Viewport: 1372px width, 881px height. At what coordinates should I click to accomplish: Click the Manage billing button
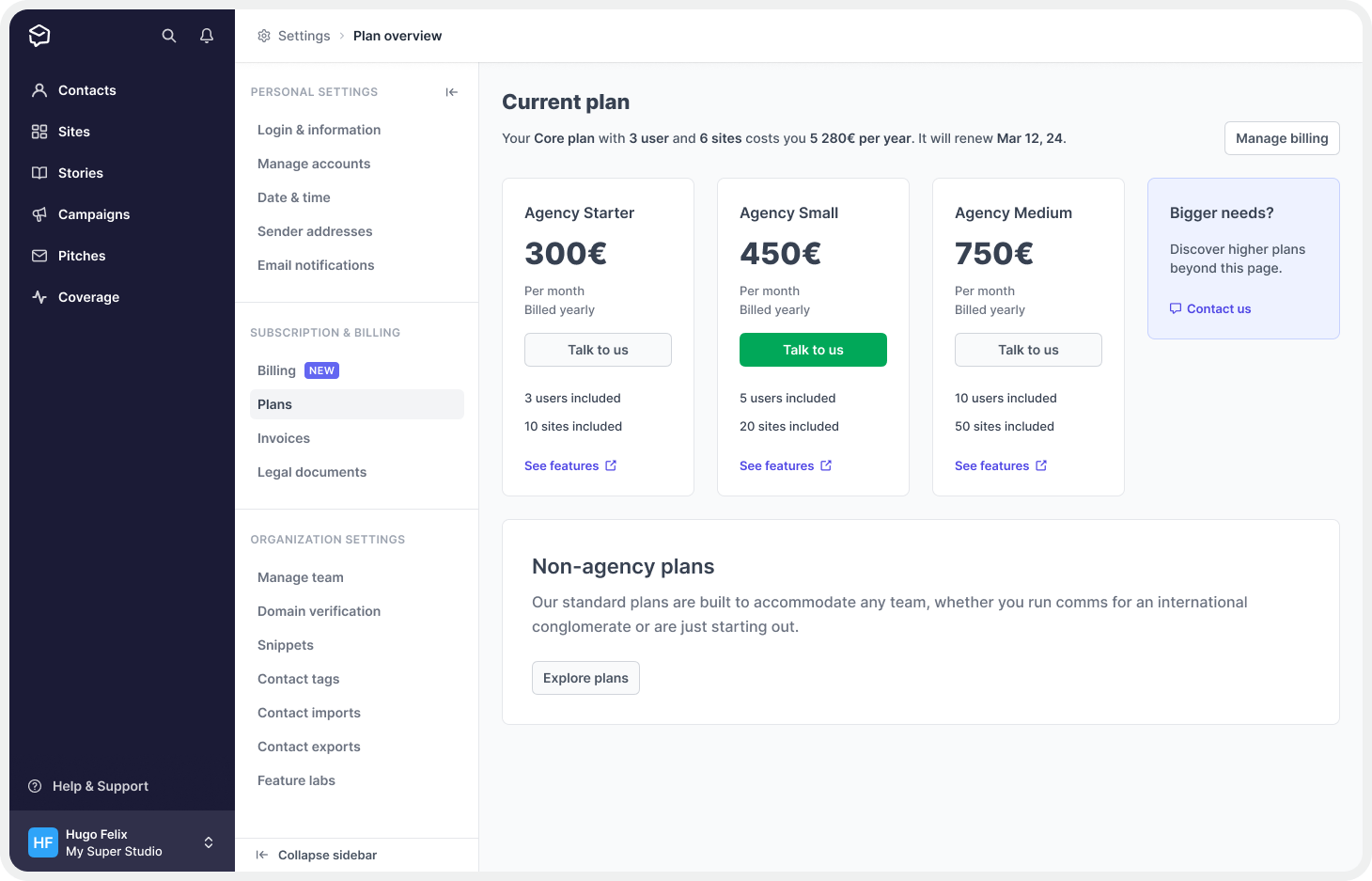pos(1282,138)
